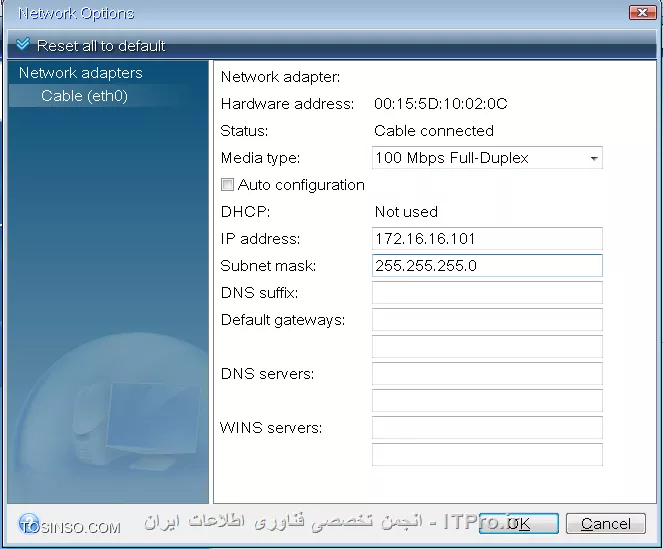This screenshot has height=549, width=663.
Task: Click the first WINS servers field
Action: [487, 428]
